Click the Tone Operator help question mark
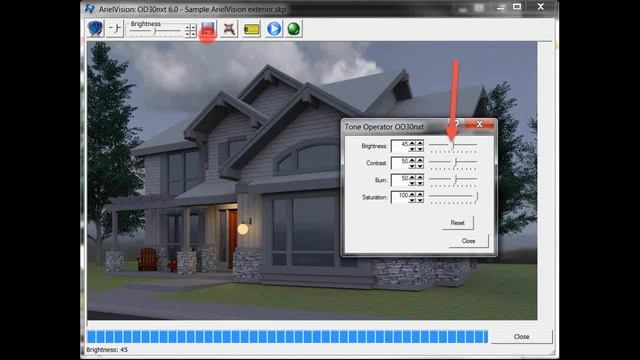The height and width of the screenshot is (360, 640). [457, 124]
